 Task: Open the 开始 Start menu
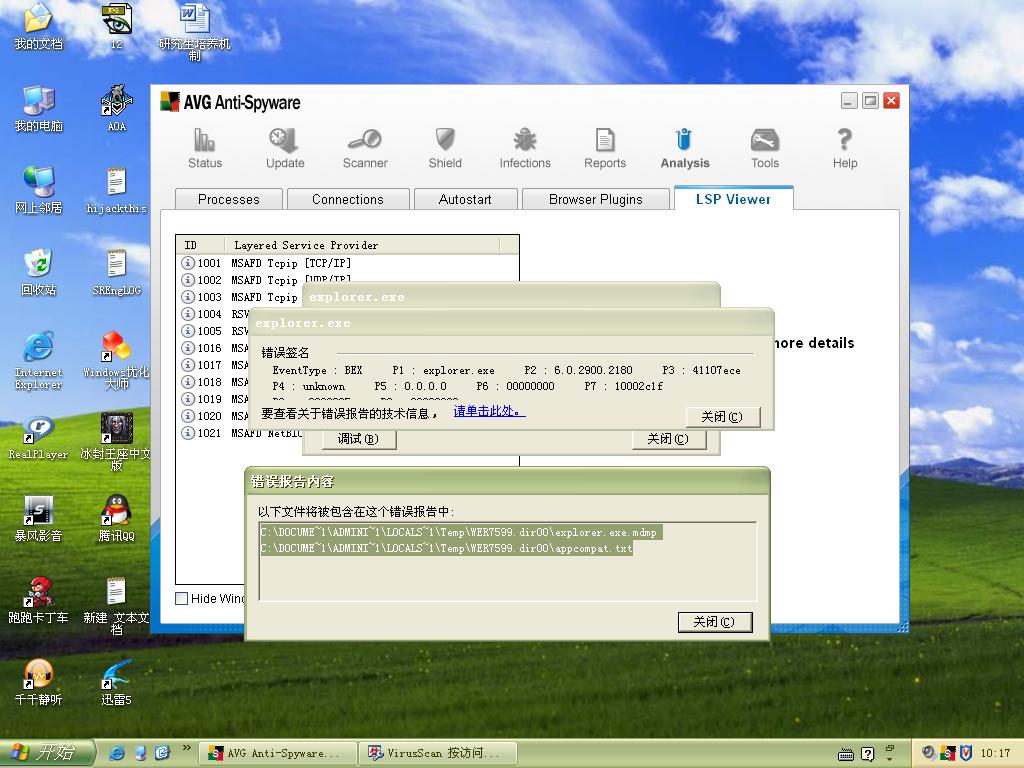point(47,753)
